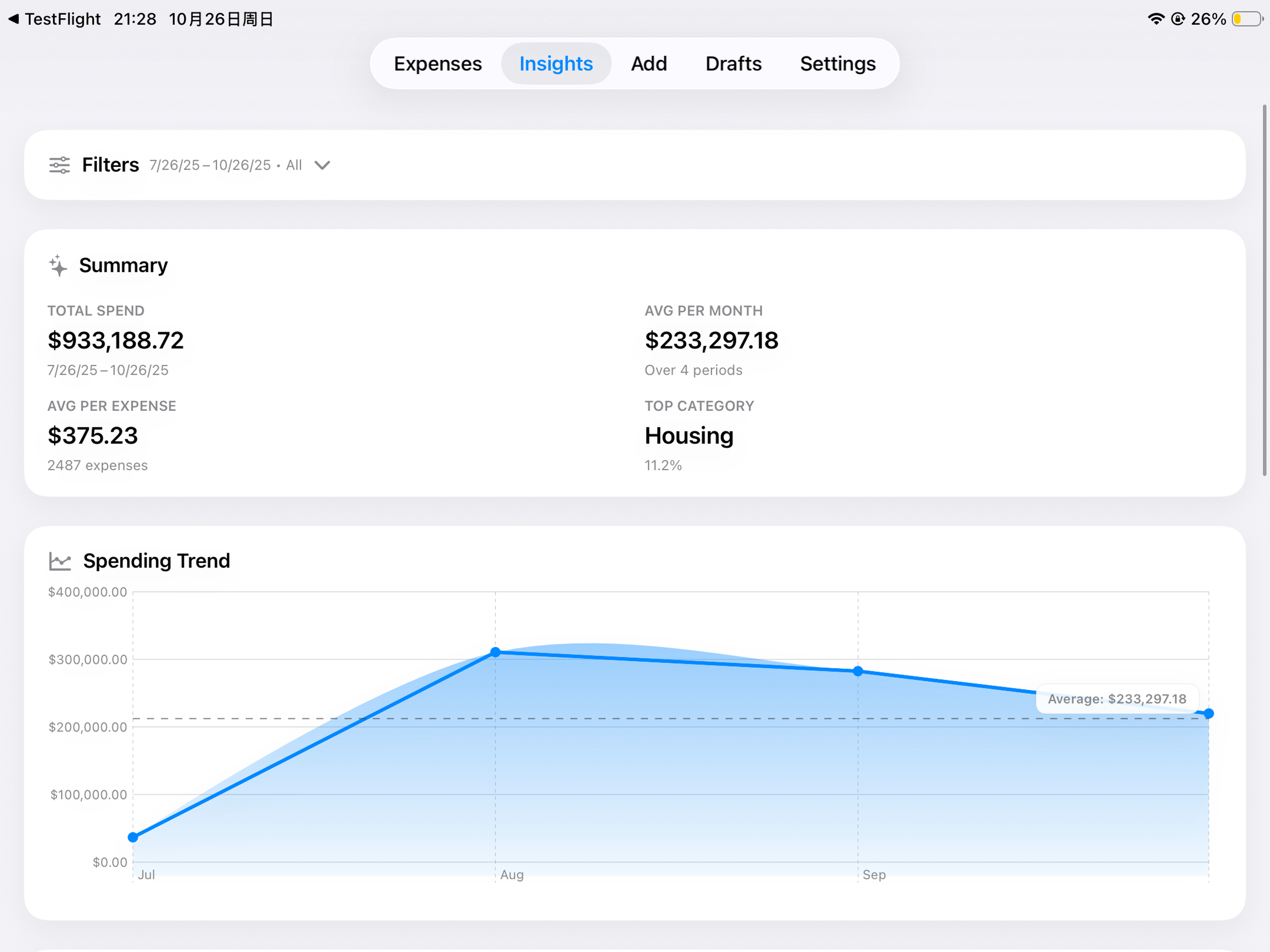The image size is (1270, 952).
Task: Click the avg per expense $375.23
Action: tap(93, 436)
